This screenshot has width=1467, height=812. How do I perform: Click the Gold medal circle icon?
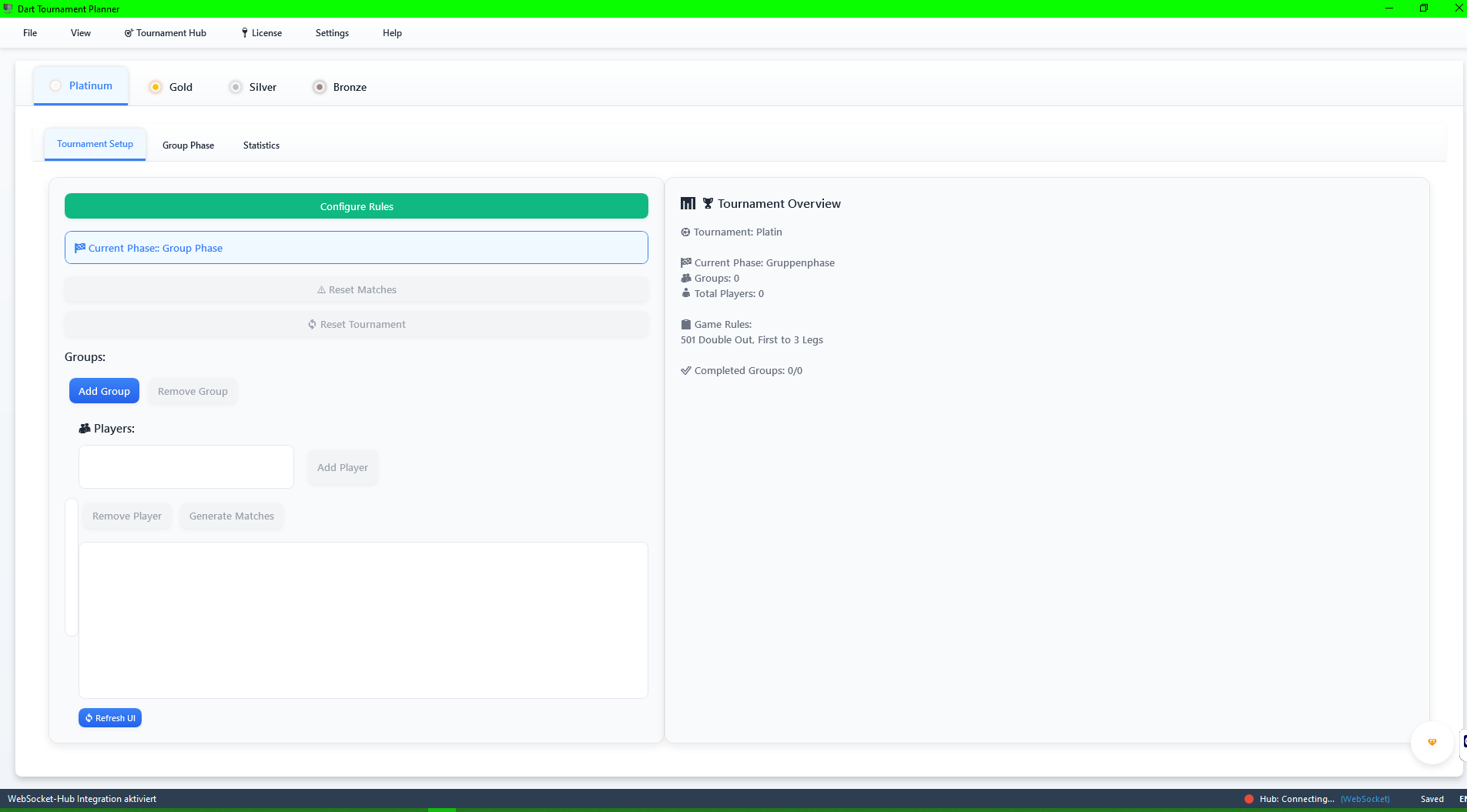coord(156,87)
